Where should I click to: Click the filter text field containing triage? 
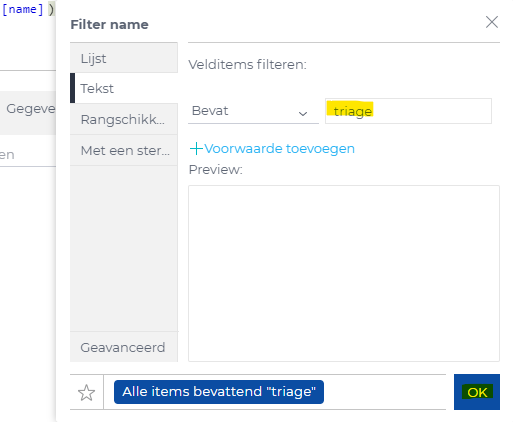tap(408, 111)
